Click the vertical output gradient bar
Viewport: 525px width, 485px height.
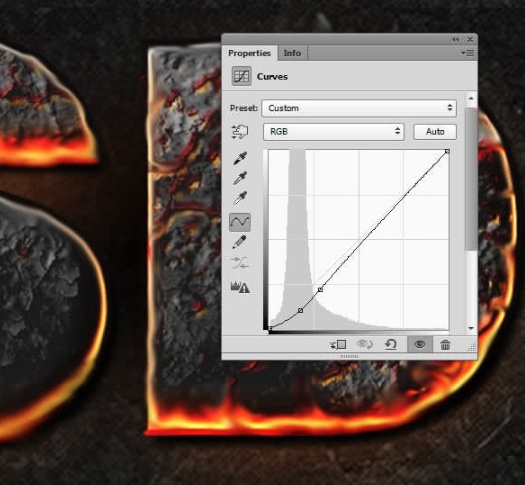point(266,240)
